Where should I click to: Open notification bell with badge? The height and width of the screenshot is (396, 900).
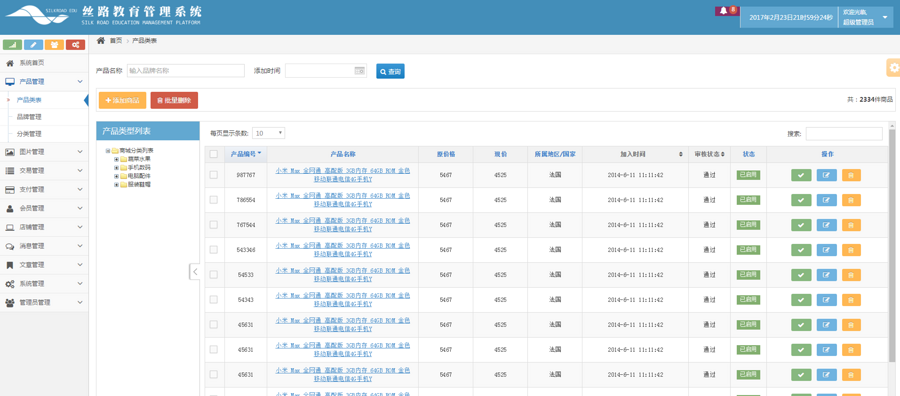726,11
